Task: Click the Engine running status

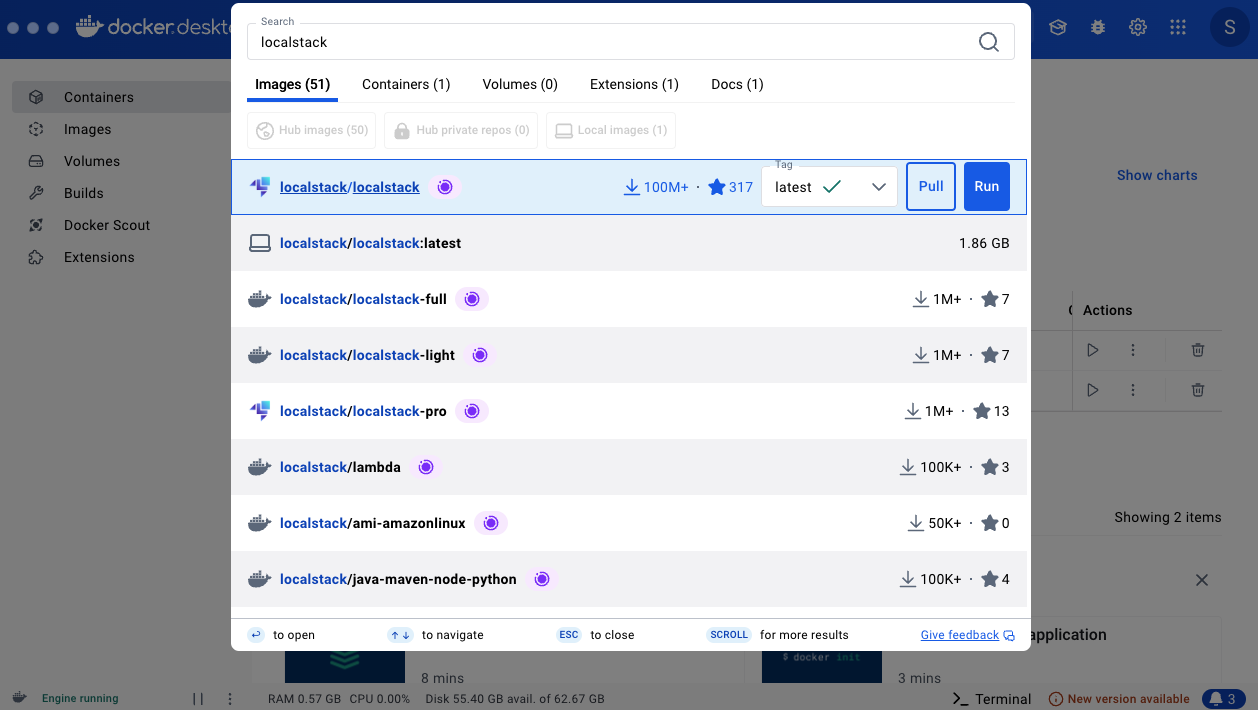Action: (80, 698)
